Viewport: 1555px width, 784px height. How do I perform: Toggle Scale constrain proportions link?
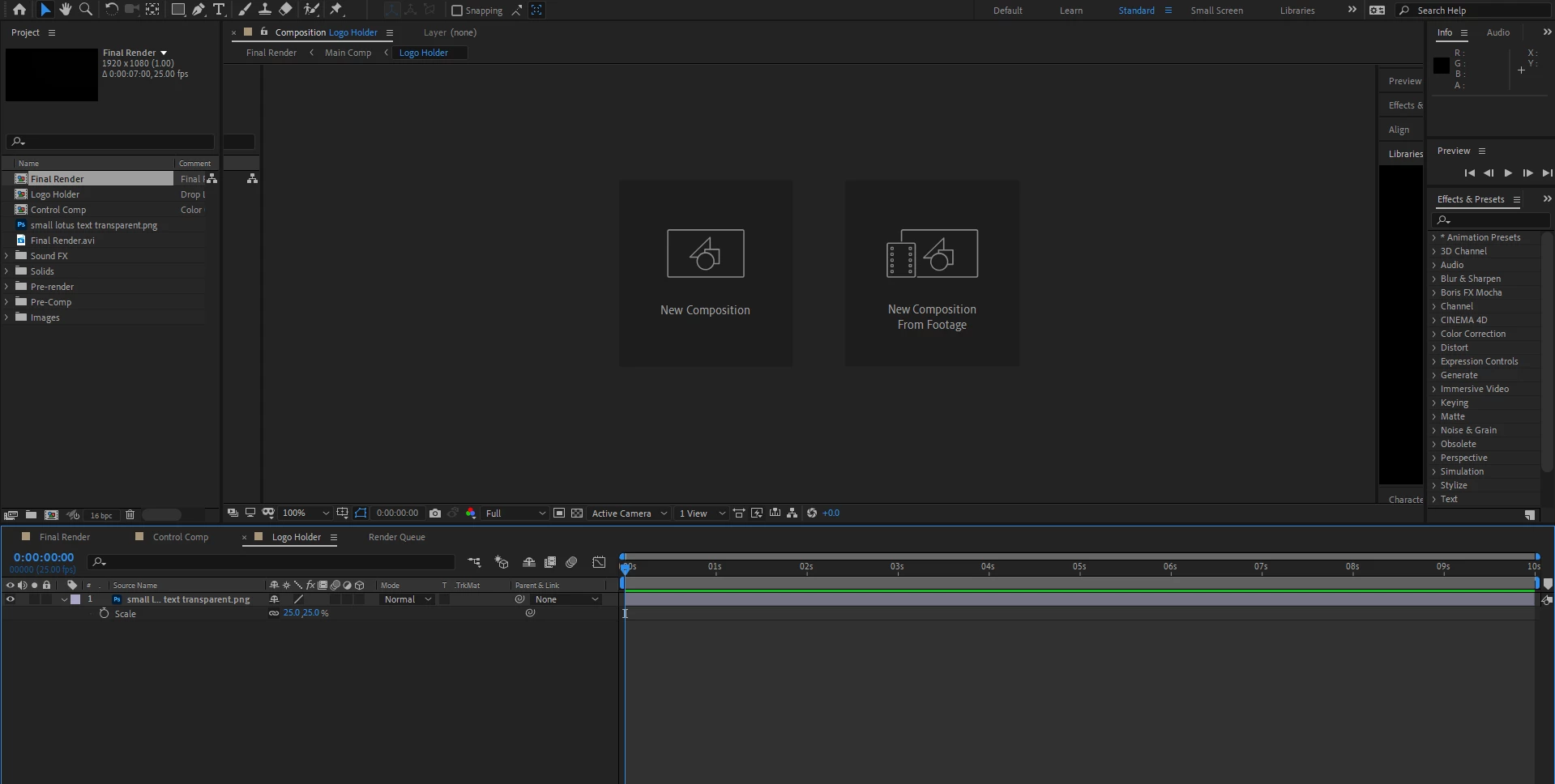click(274, 614)
